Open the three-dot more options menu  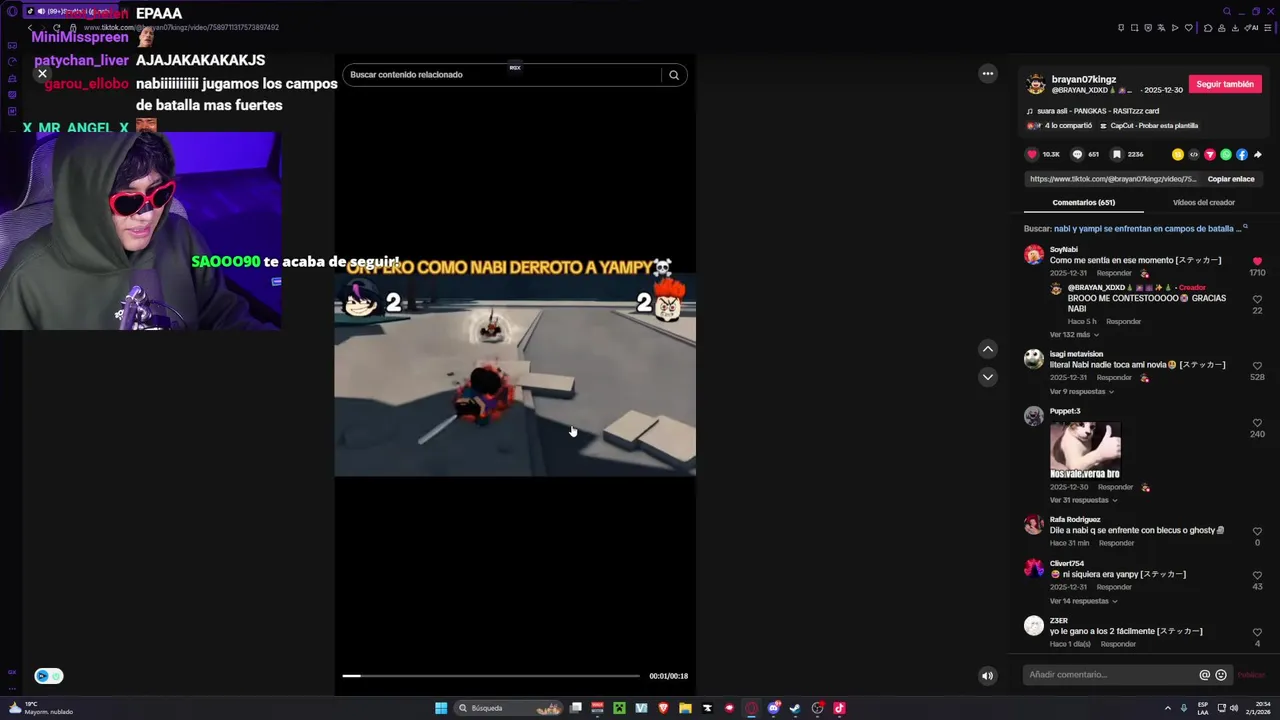988,73
